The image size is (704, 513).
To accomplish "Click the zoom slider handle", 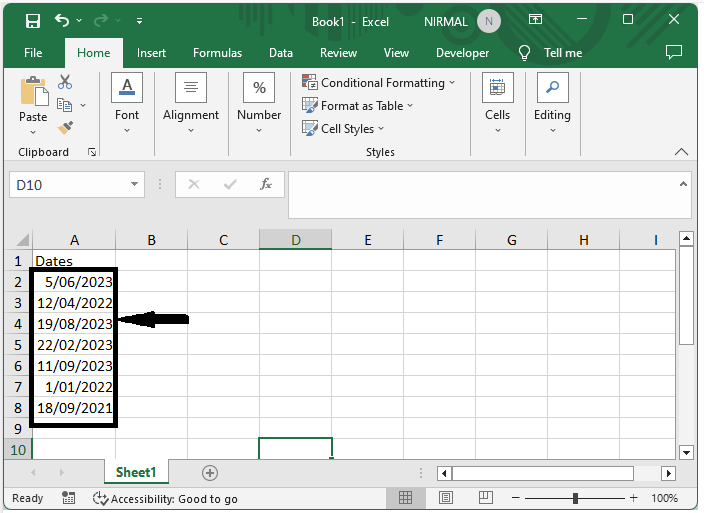I will click(575, 498).
